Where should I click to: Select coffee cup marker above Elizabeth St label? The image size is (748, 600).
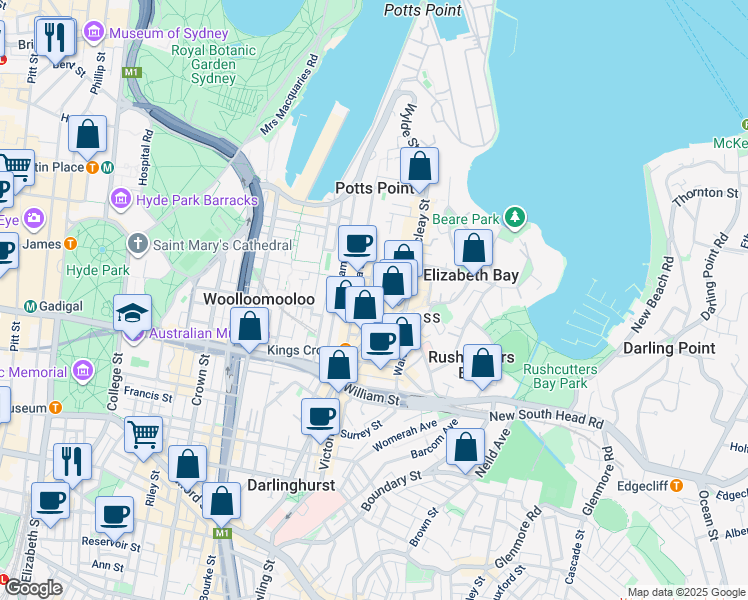pyautogui.click(x=51, y=502)
